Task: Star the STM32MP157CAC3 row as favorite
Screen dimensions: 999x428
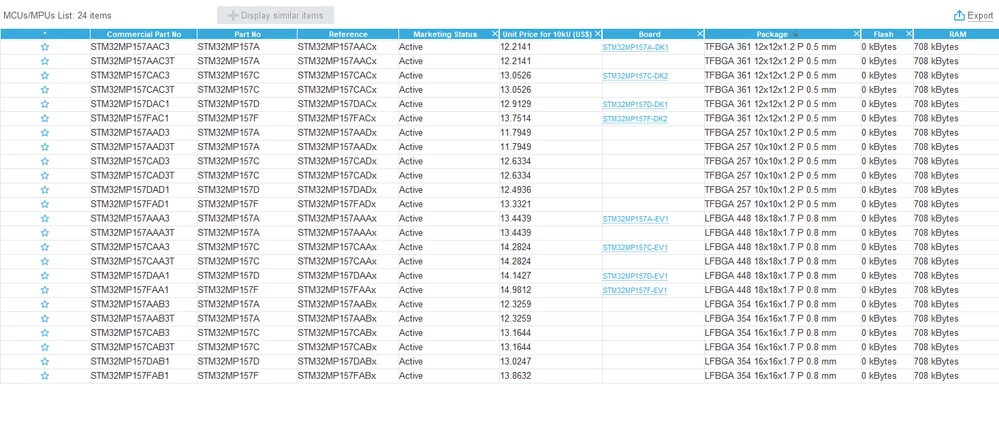Action: tap(45, 76)
